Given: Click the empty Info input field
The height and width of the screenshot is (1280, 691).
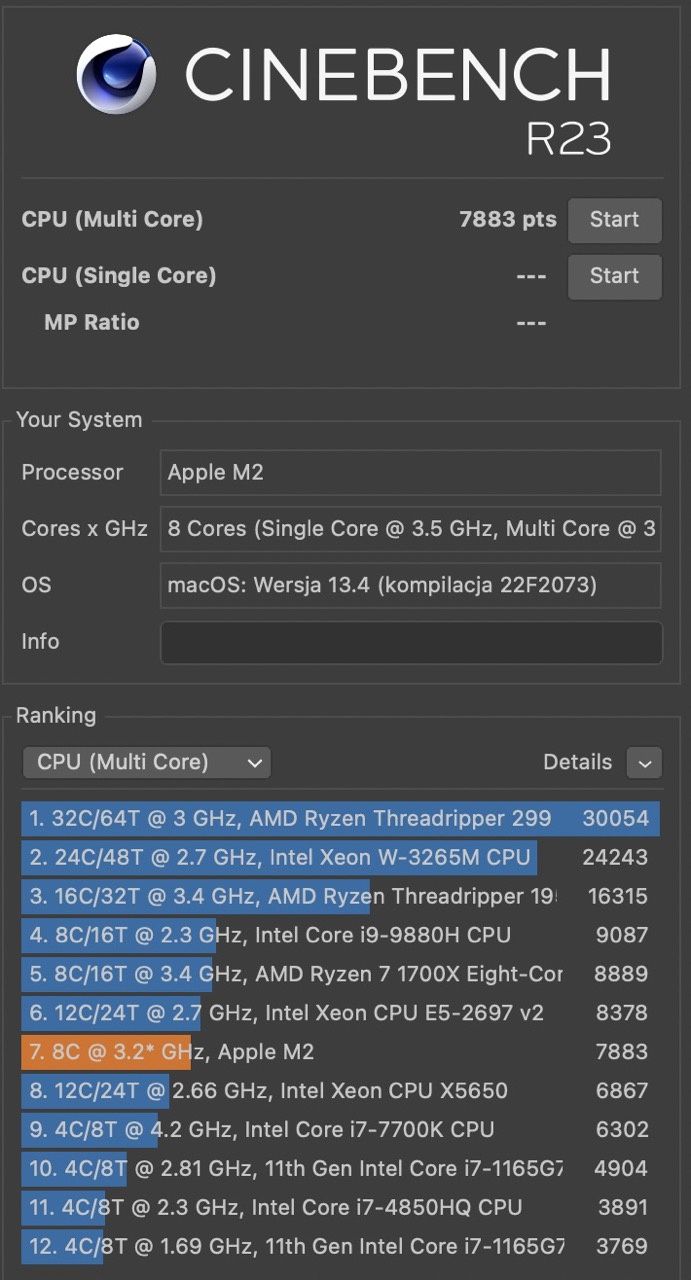Looking at the screenshot, I should (x=411, y=642).
